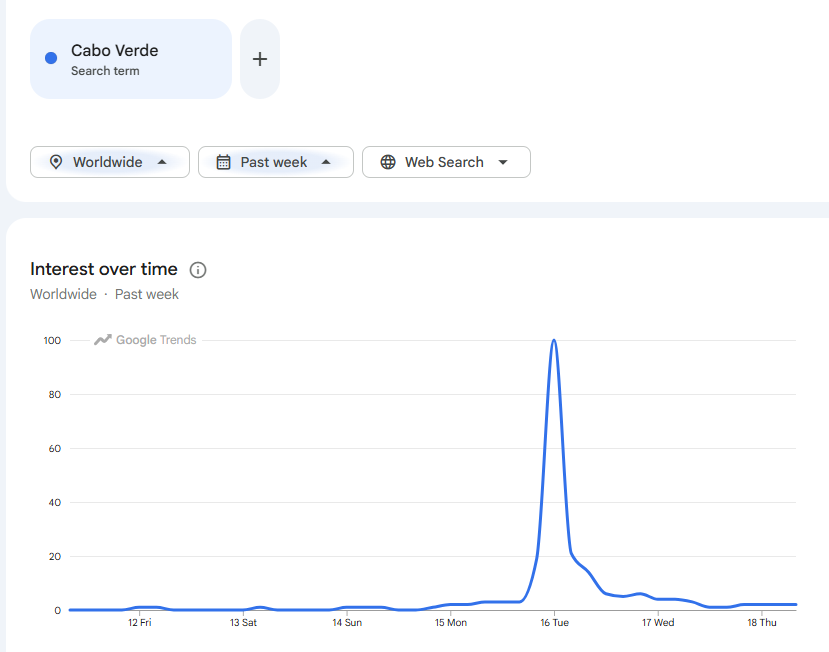The width and height of the screenshot is (829, 652).
Task: Click the 'Search term' label under Cabo Verde
Action: (x=105, y=71)
